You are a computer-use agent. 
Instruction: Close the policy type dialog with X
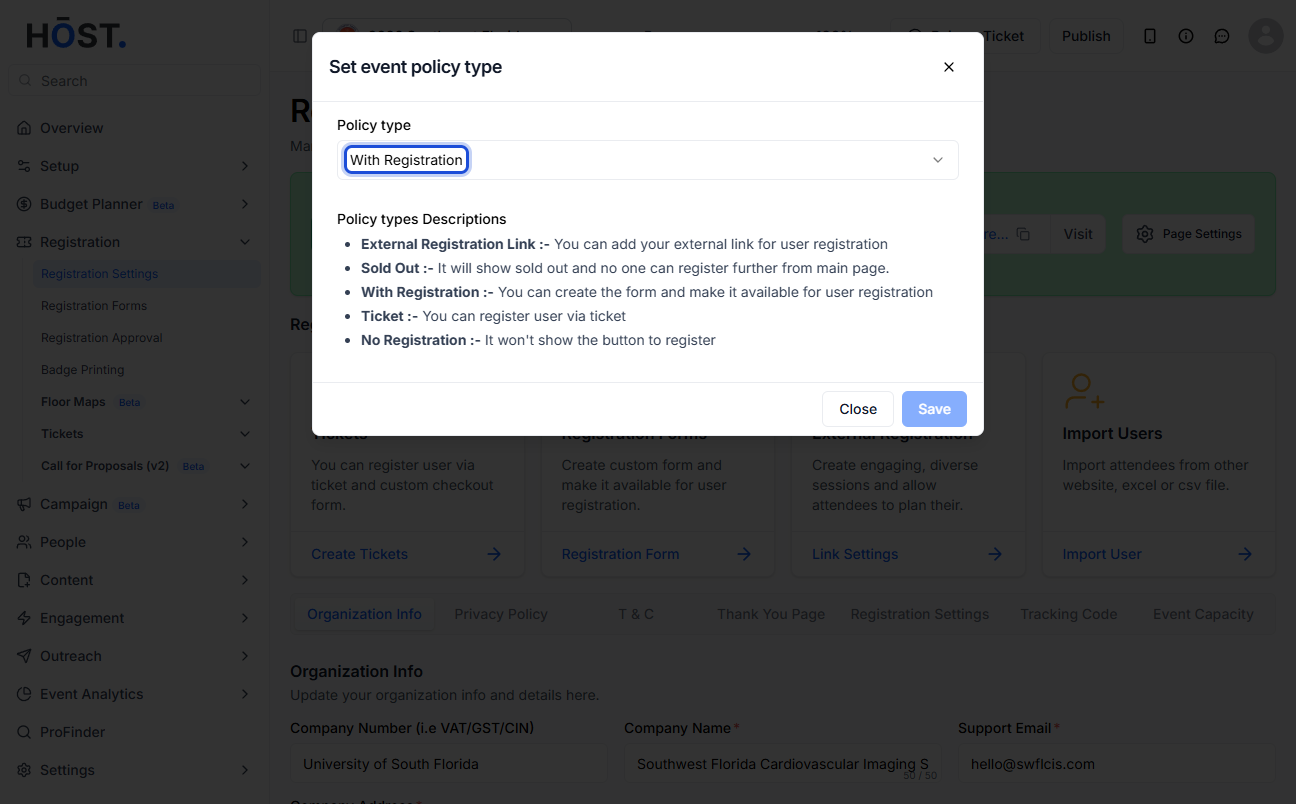point(948,67)
